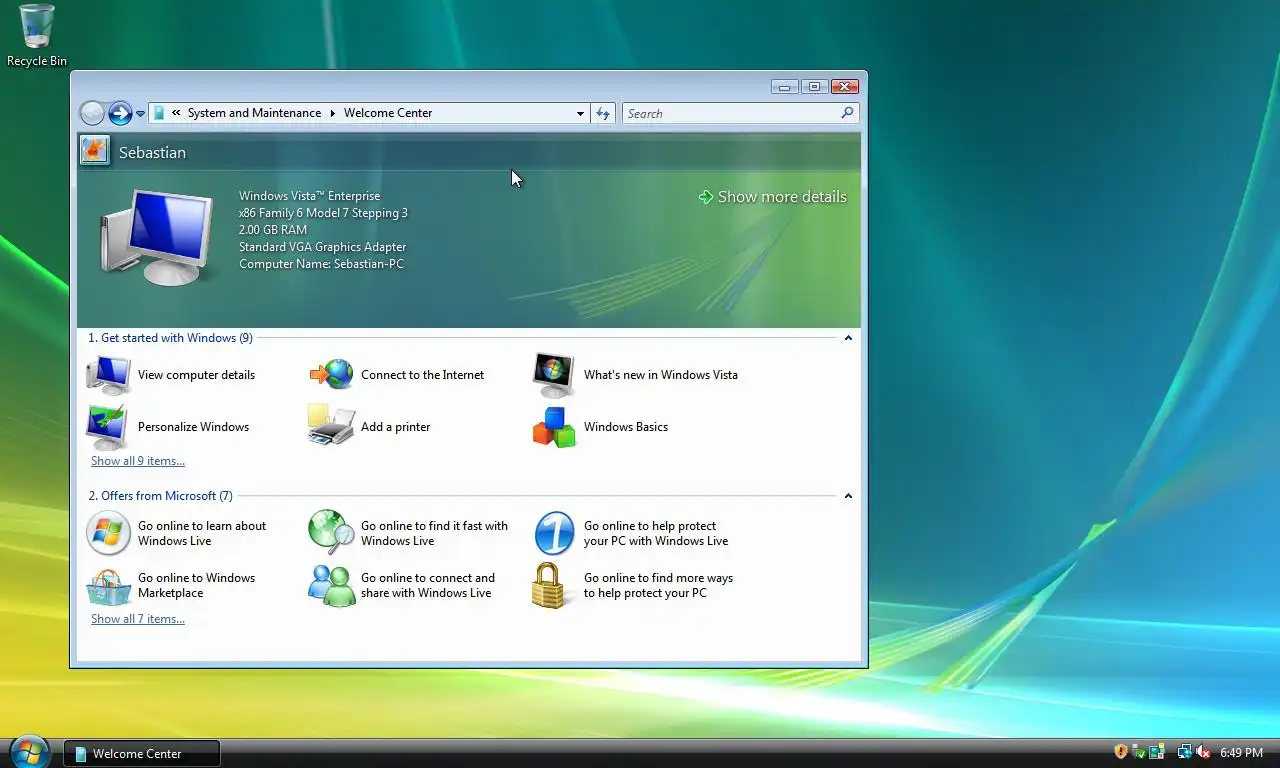Click the Windows Basics label
Screen dimensions: 1280x768
point(626,427)
